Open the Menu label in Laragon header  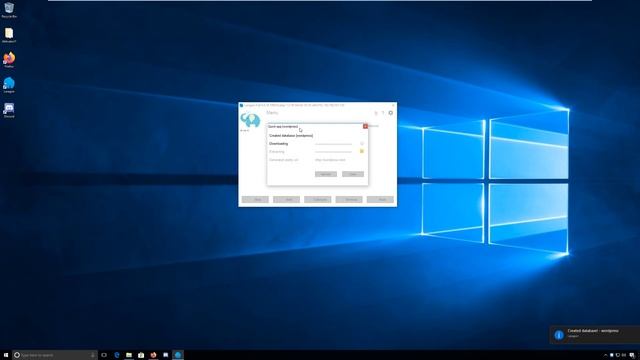pos(272,113)
